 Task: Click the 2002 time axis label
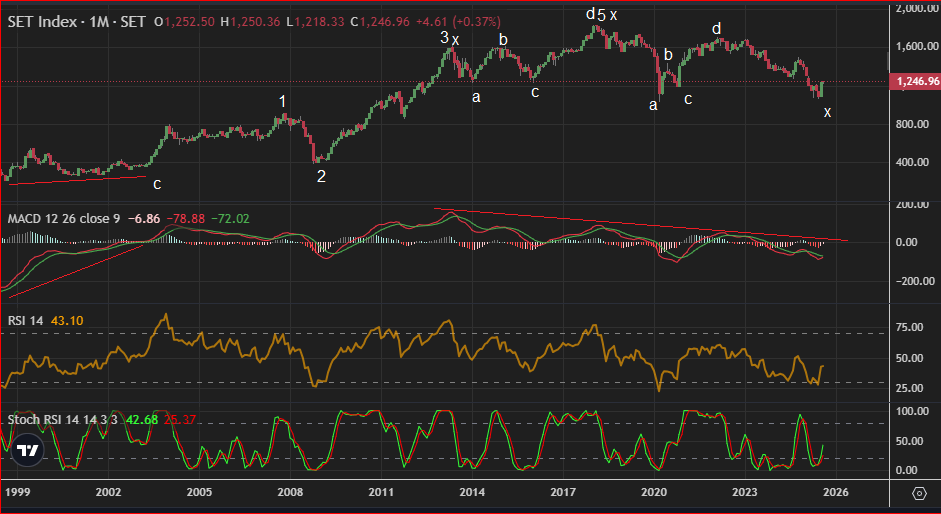point(109,492)
